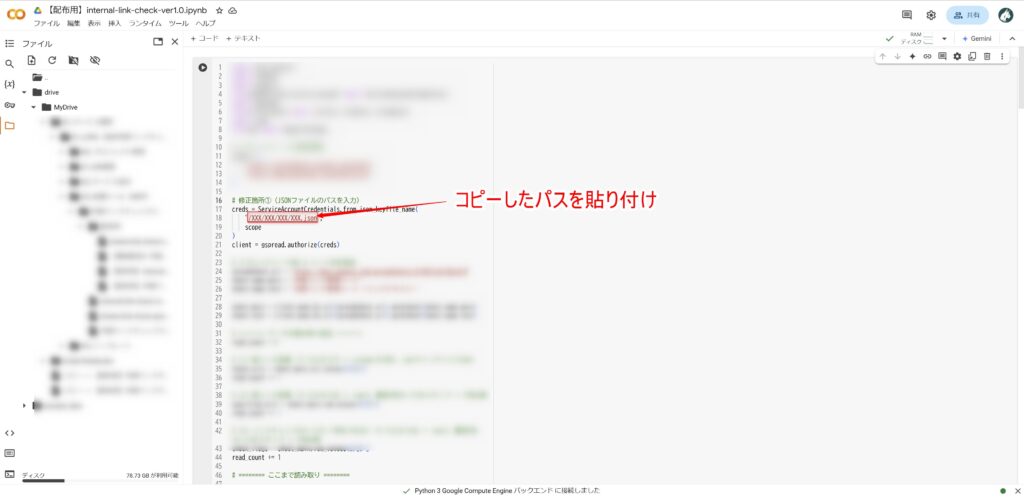Open the ランタイム menu

coord(145,23)
